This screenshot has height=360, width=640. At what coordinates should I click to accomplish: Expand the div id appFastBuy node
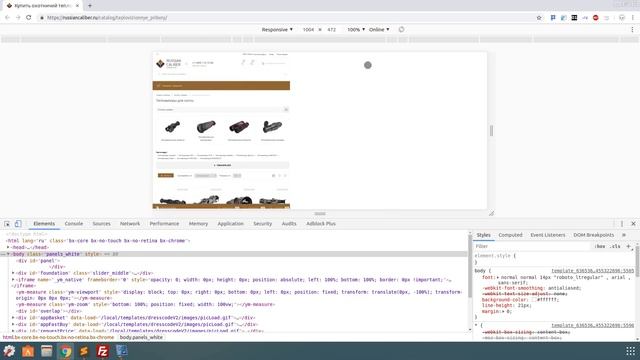coord(13,324)
